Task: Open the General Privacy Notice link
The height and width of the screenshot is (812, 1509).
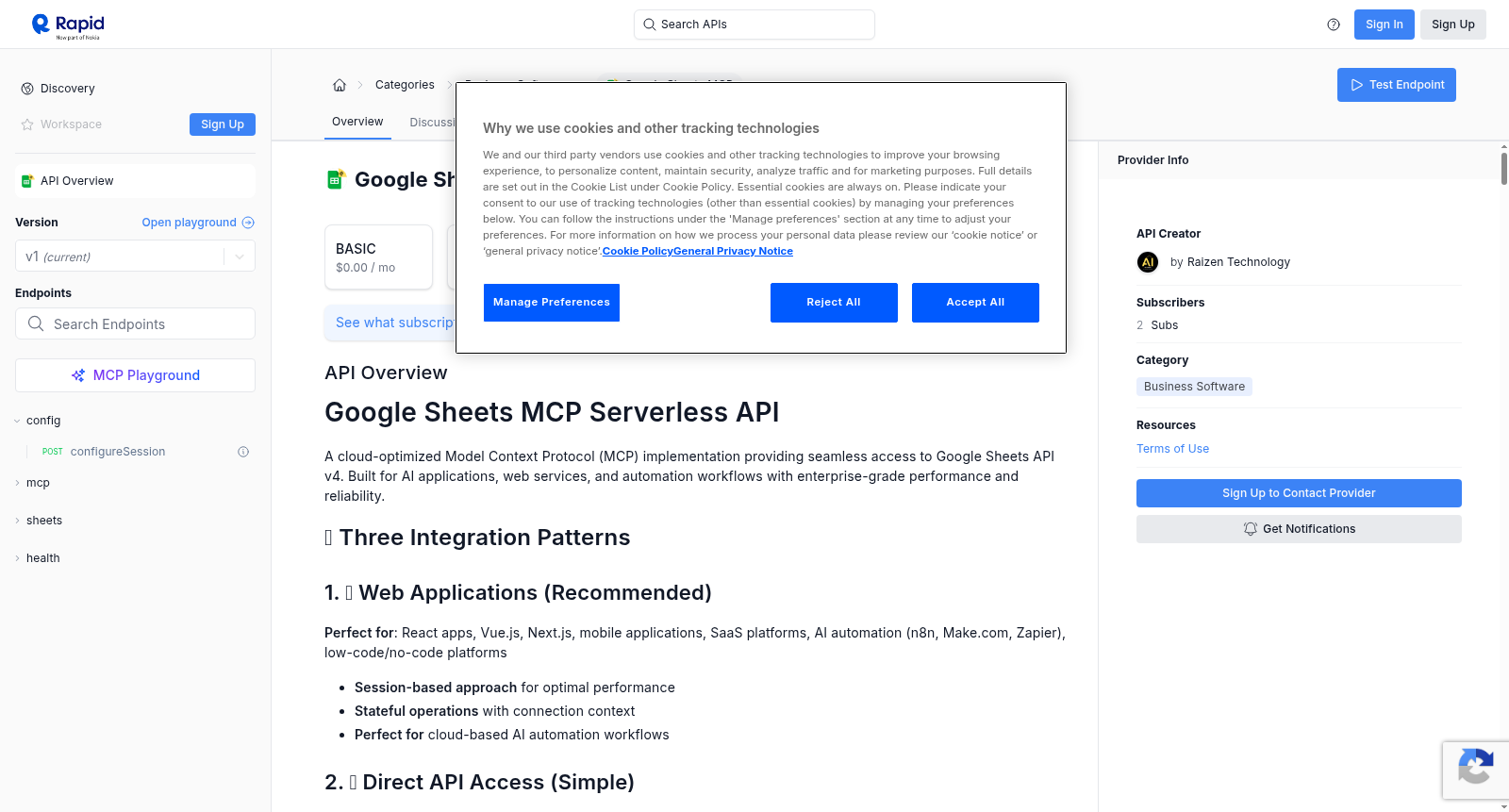Action: 734,251
